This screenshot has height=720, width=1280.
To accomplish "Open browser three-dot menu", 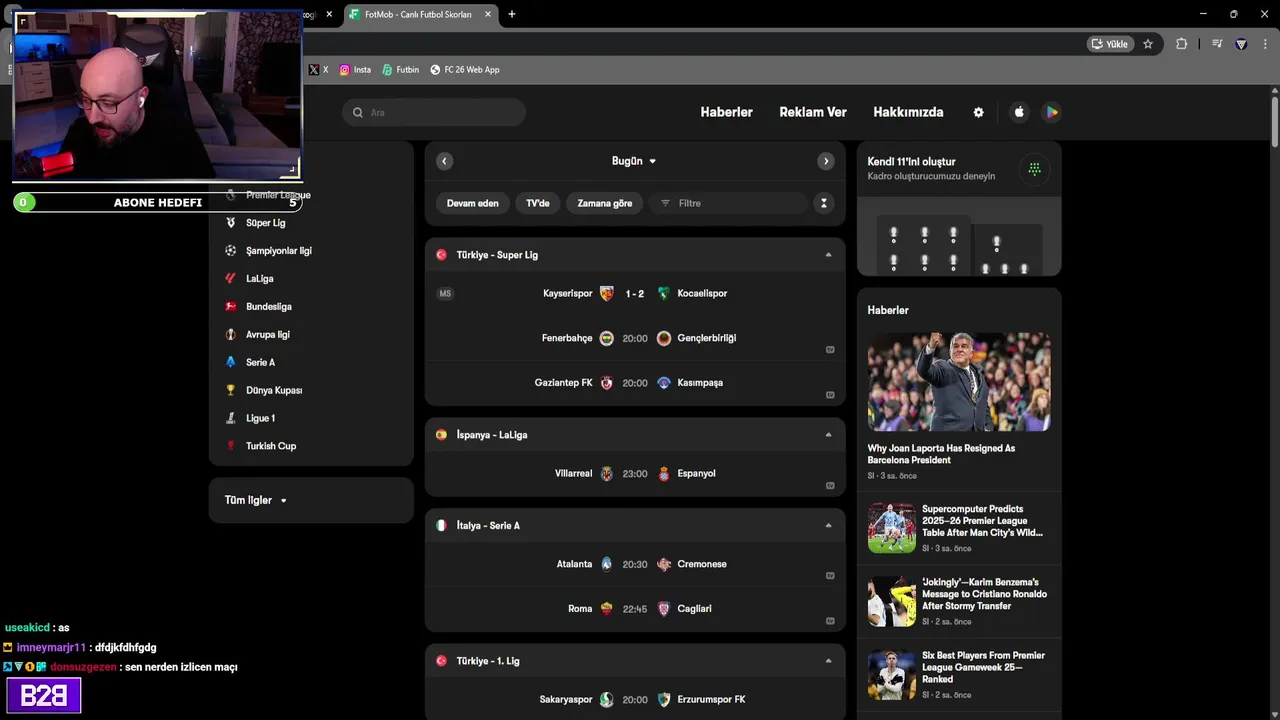I will point(1265,44).
